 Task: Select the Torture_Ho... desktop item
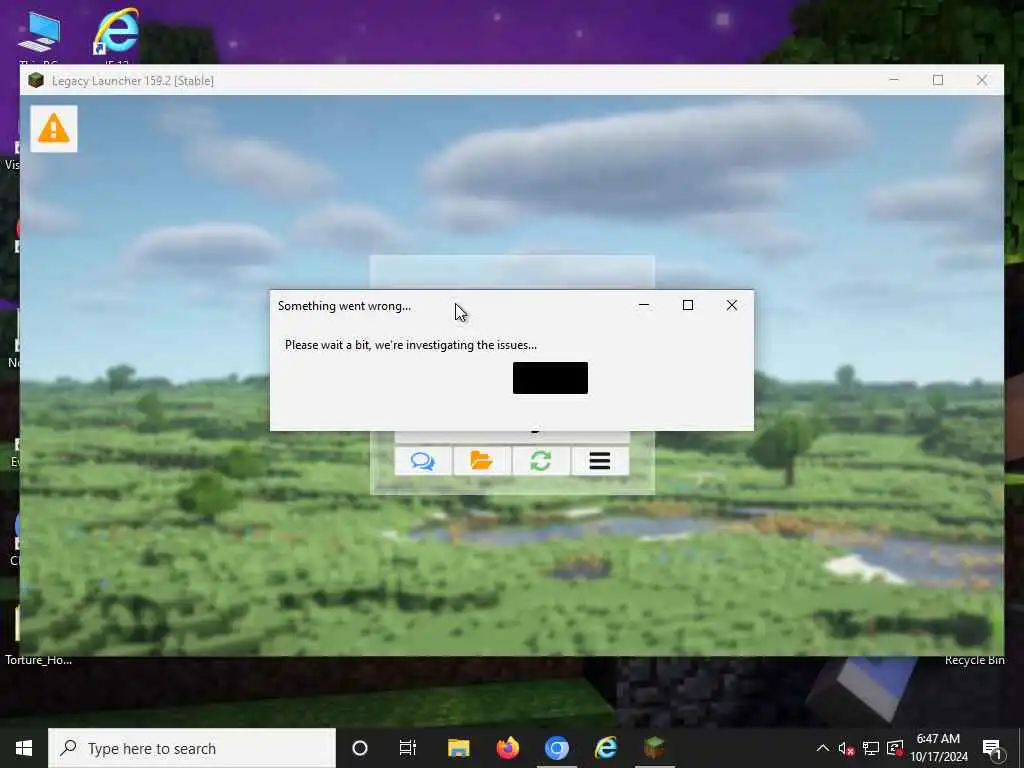tap(39, 660)
